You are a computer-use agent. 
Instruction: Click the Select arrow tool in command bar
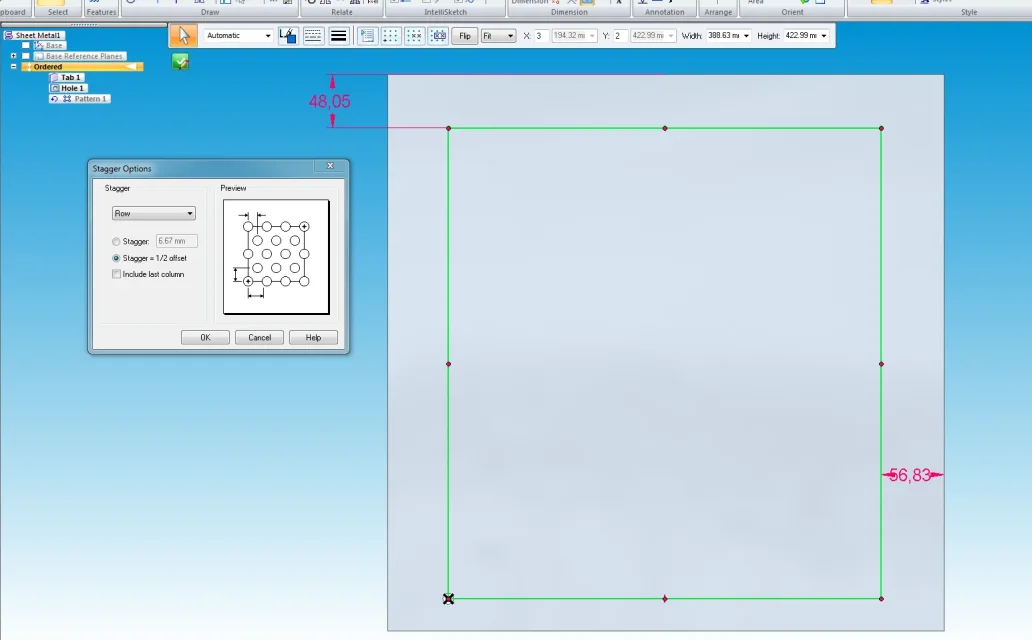[183, 36]
